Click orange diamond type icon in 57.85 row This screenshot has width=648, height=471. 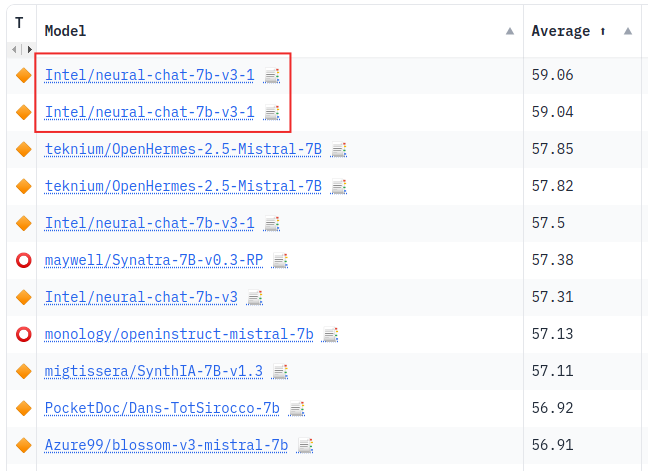point(24,149)
